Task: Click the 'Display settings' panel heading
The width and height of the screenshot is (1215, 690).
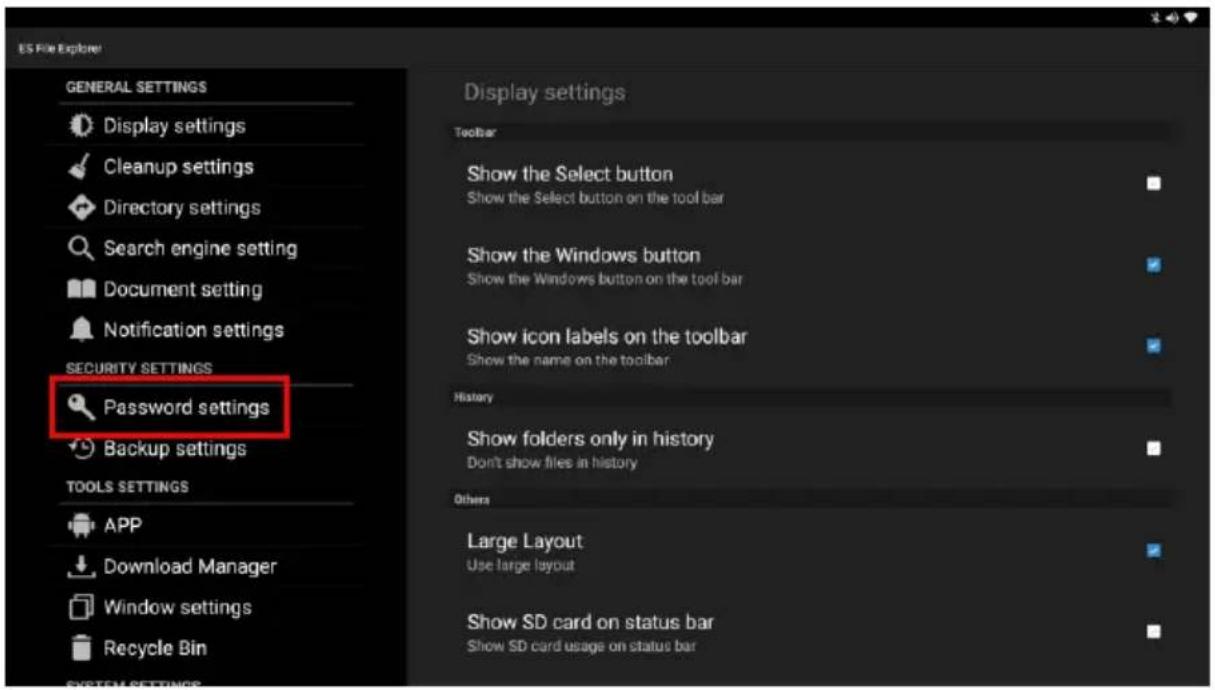Action: (545, 92)
